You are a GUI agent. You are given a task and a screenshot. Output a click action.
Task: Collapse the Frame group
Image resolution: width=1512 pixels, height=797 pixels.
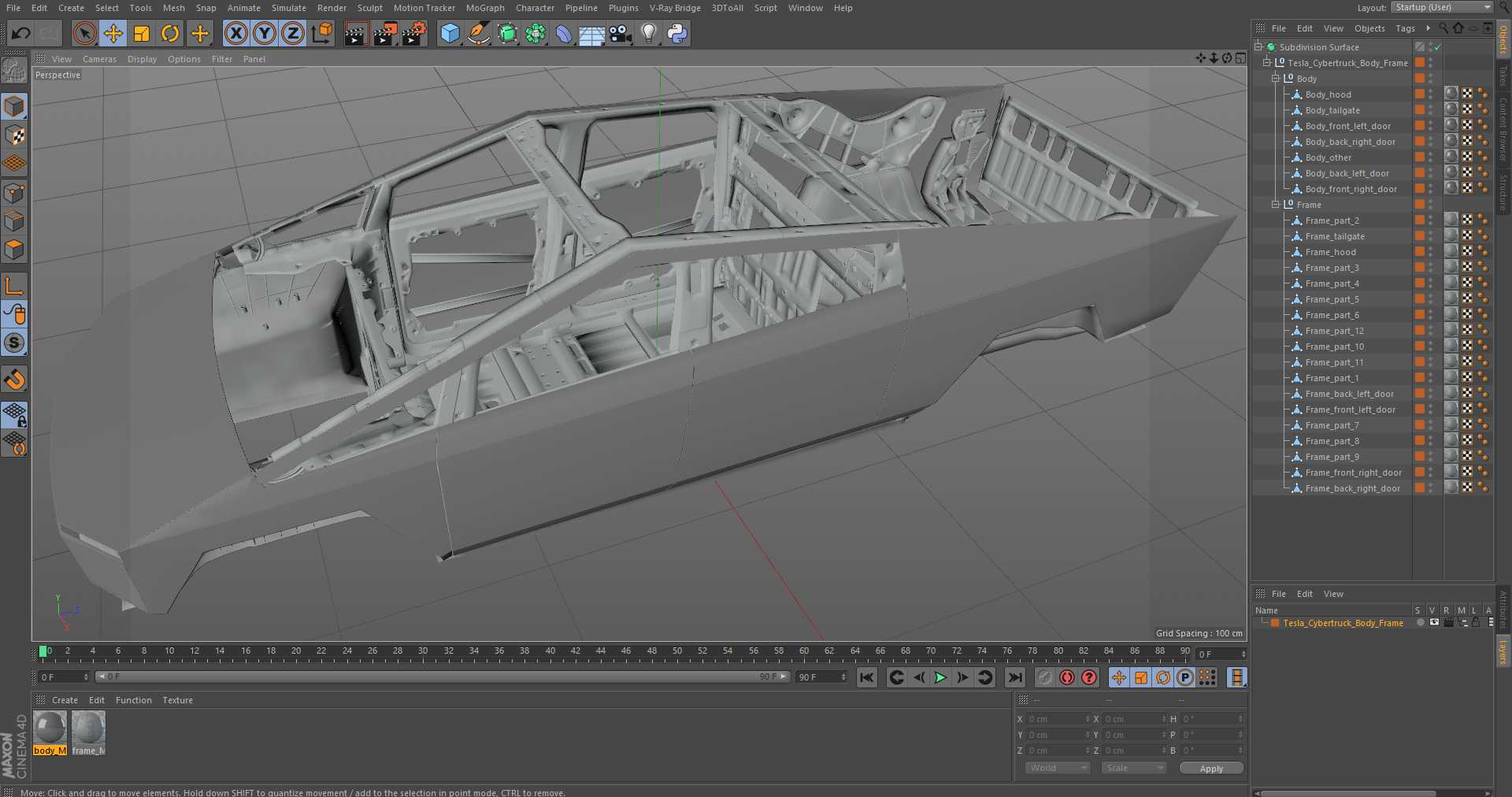(x=1276, y=205)
